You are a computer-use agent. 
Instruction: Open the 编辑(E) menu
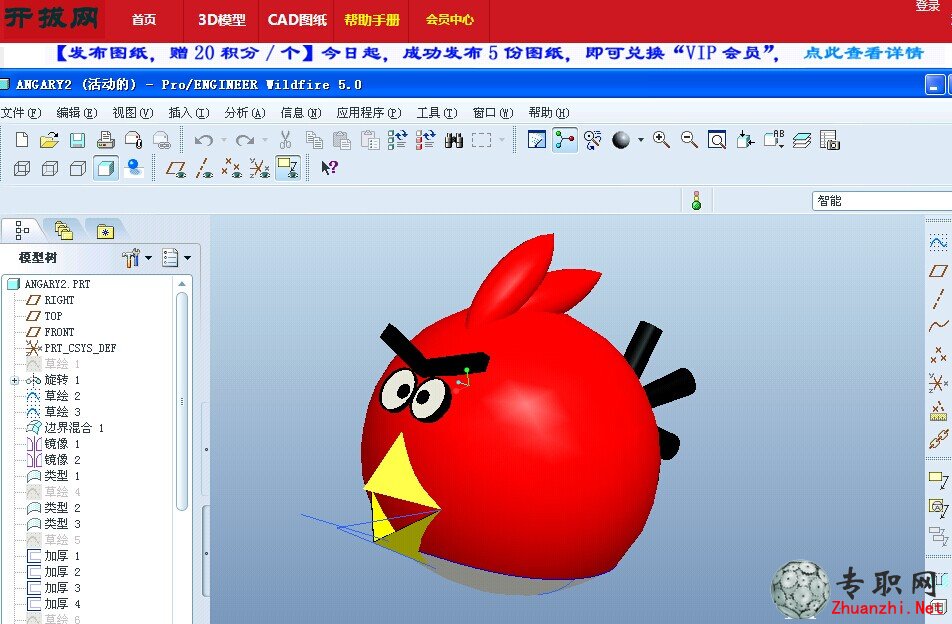click(76, 113)
